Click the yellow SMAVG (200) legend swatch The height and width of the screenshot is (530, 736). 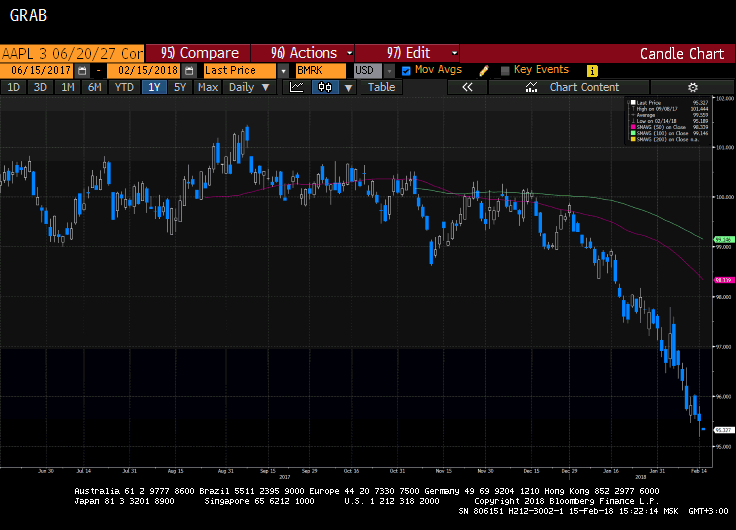pos(633,139)
